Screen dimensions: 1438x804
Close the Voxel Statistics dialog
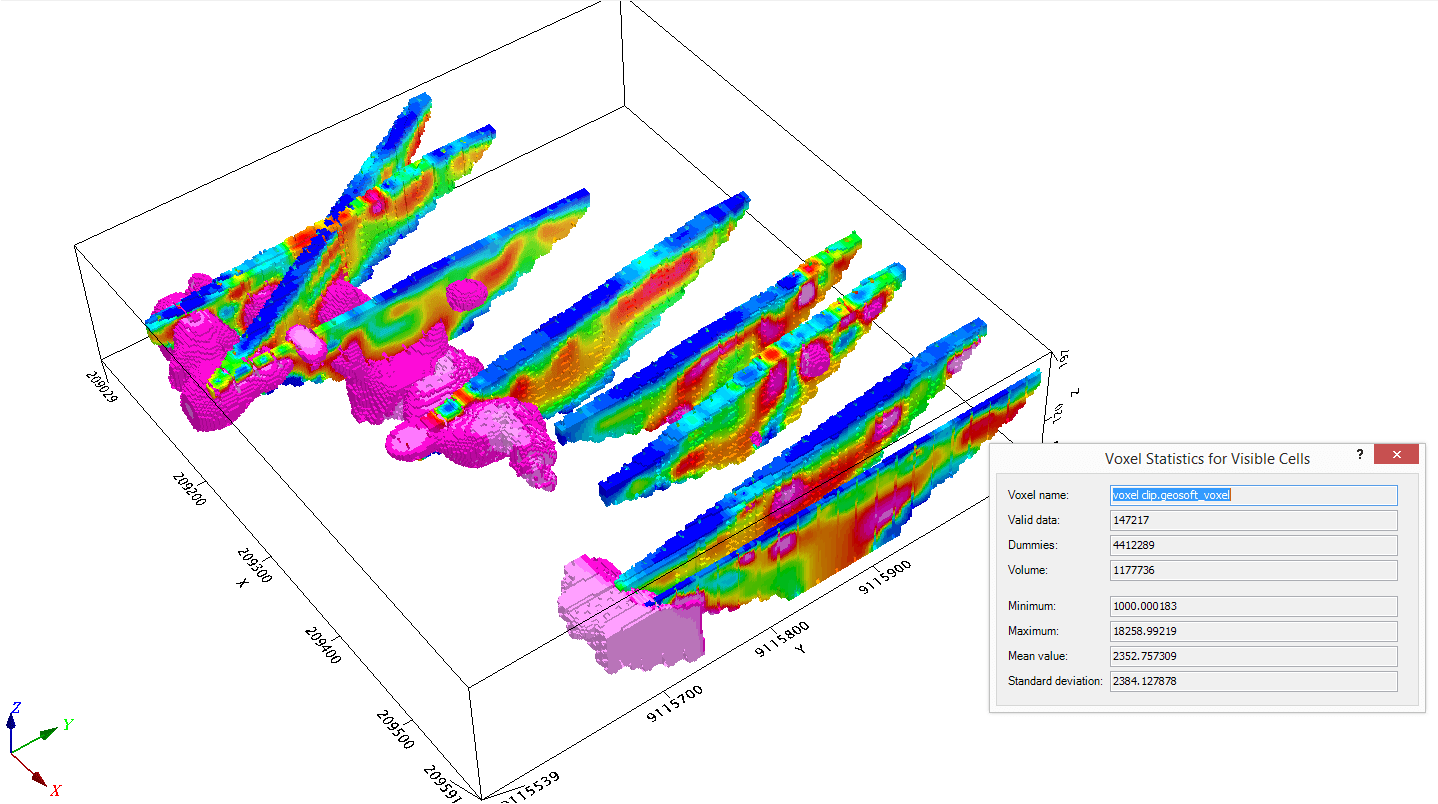coord(1396,455)
